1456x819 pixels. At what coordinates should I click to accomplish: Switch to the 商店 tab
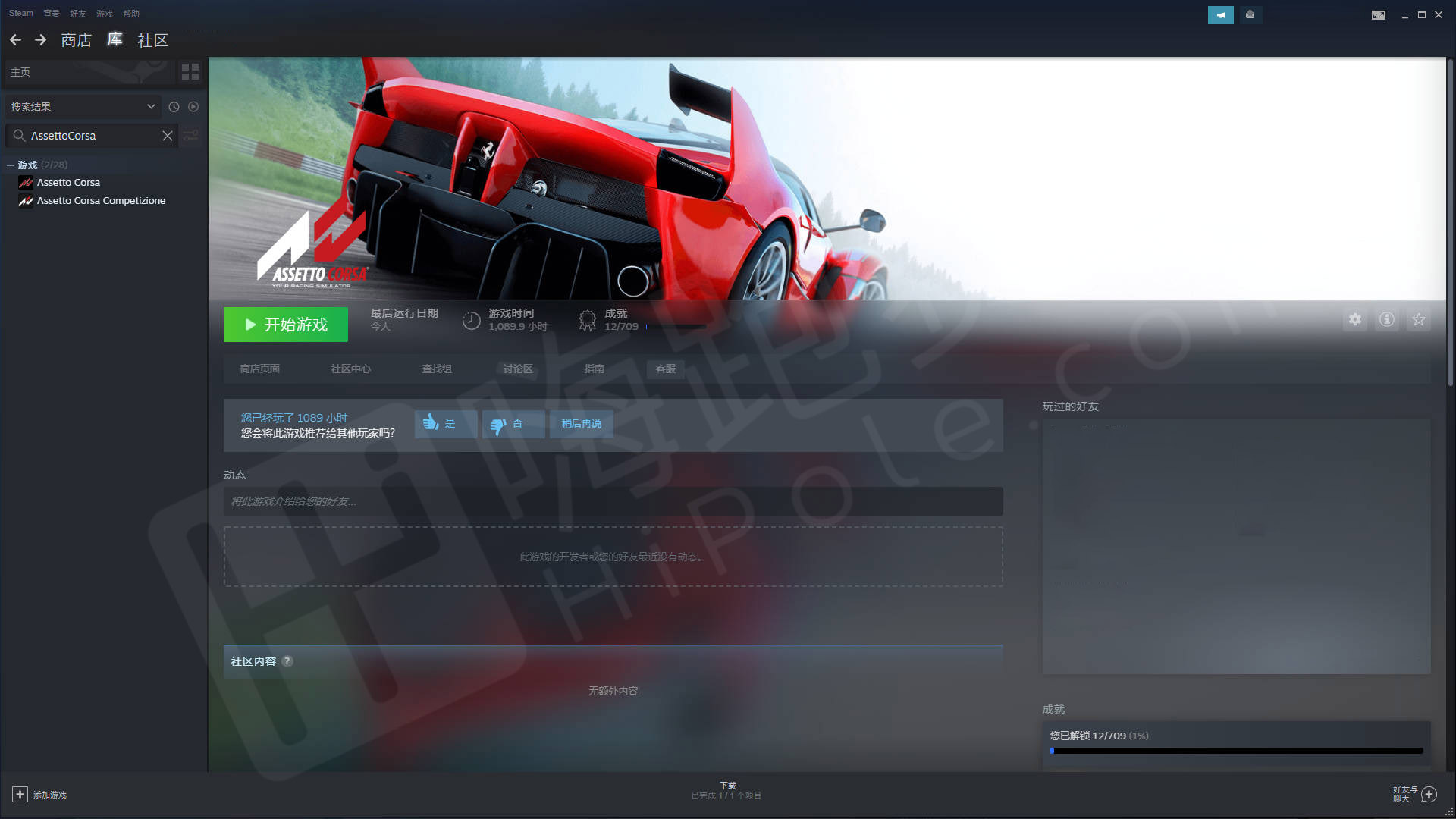click(x=76, y=39)
